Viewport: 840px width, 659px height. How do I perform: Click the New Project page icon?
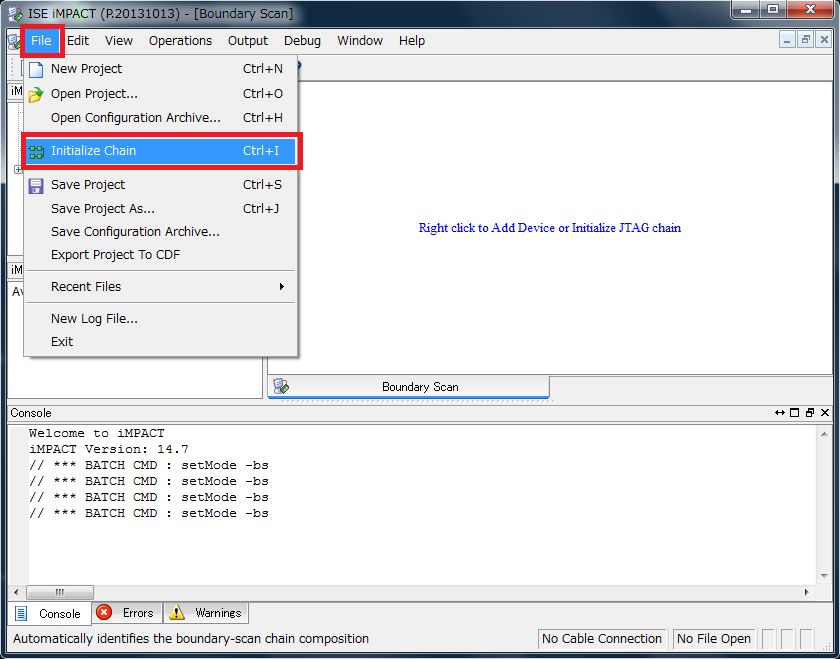coord(36,69)
